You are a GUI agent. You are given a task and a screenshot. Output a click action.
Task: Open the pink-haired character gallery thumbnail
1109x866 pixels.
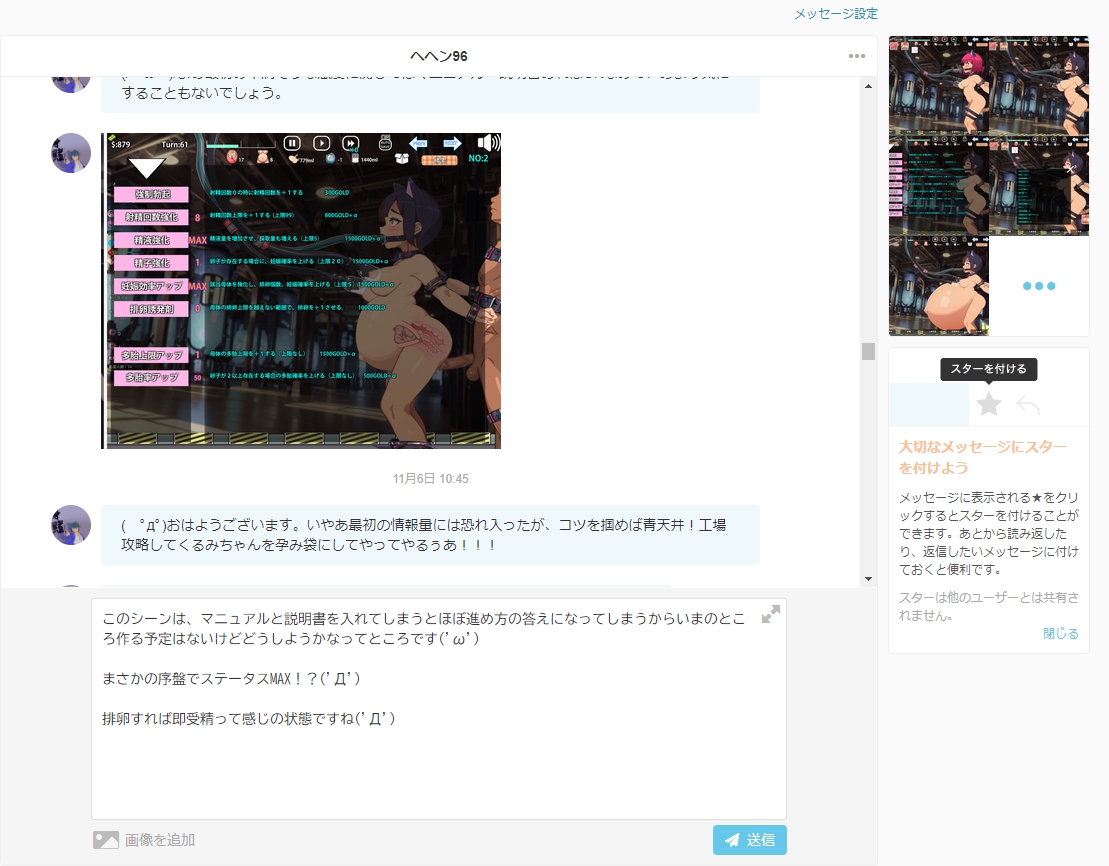pyautogui.click(x=939, y=86)
